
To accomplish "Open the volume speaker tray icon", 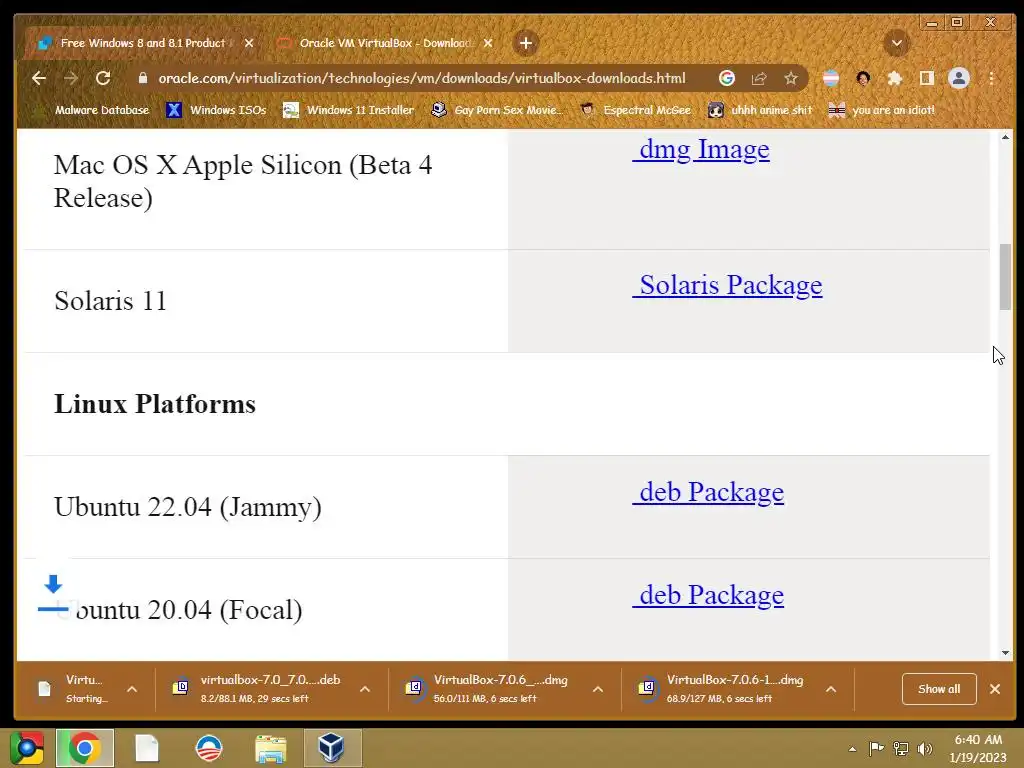I will click(x=925, y=749).
